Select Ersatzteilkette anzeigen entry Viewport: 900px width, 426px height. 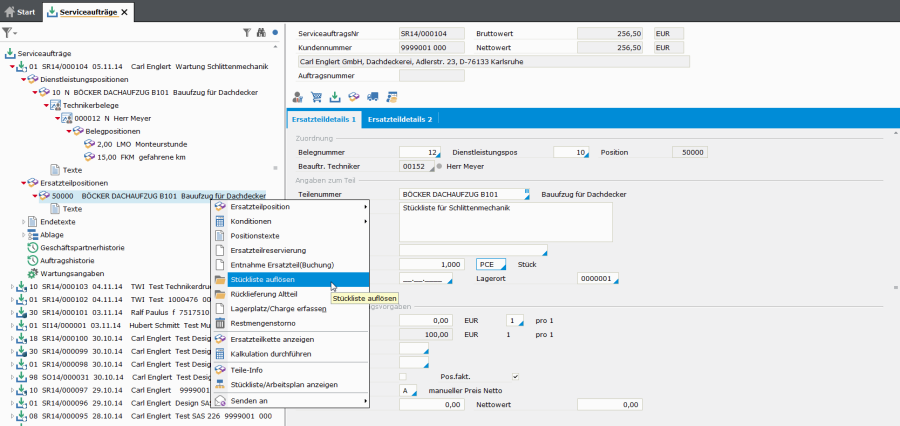(290, 339)
